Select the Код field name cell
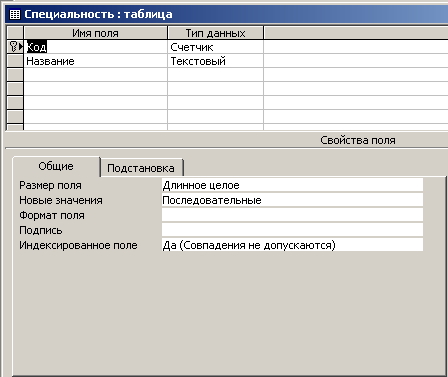 coord(95,47)
